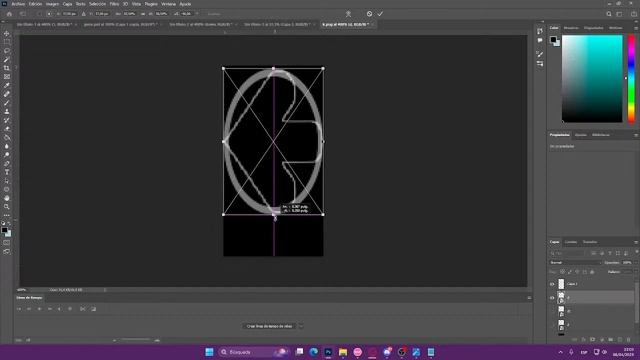Open the timeline creation type dropdown arrow
This screenshot has height=360, width=640.
click(x=301, y=326)
